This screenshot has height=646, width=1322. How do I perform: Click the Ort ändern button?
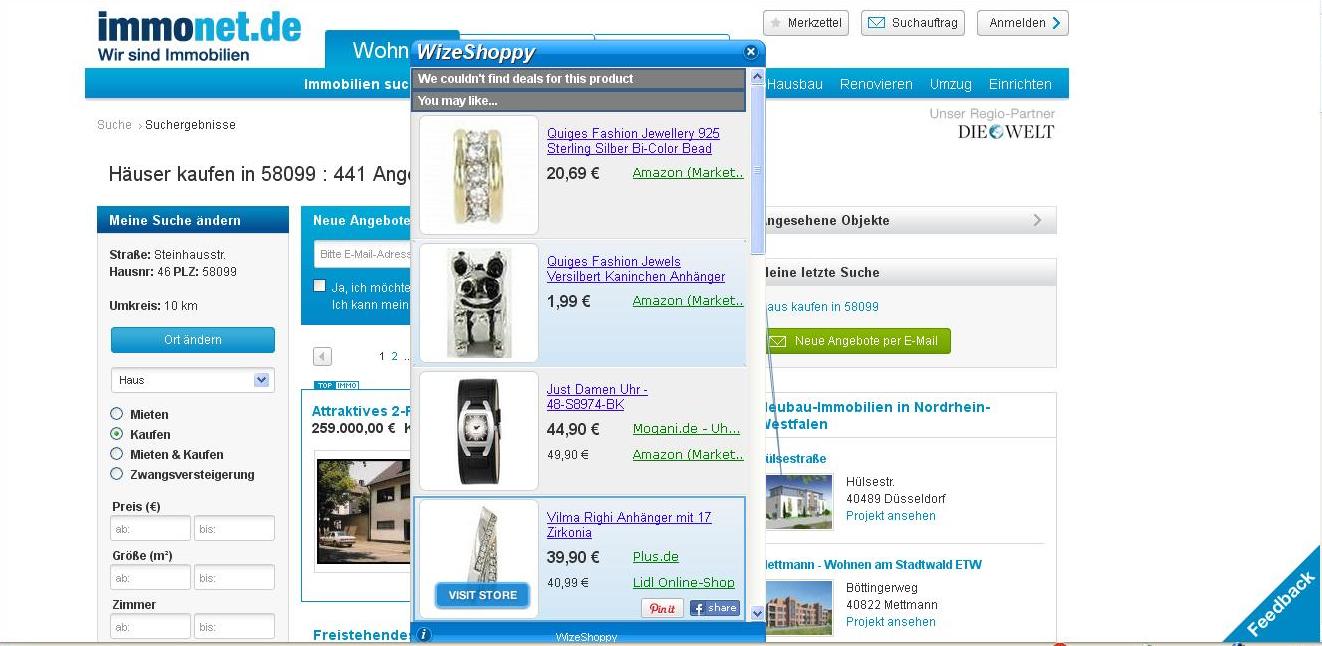[193, 340]
